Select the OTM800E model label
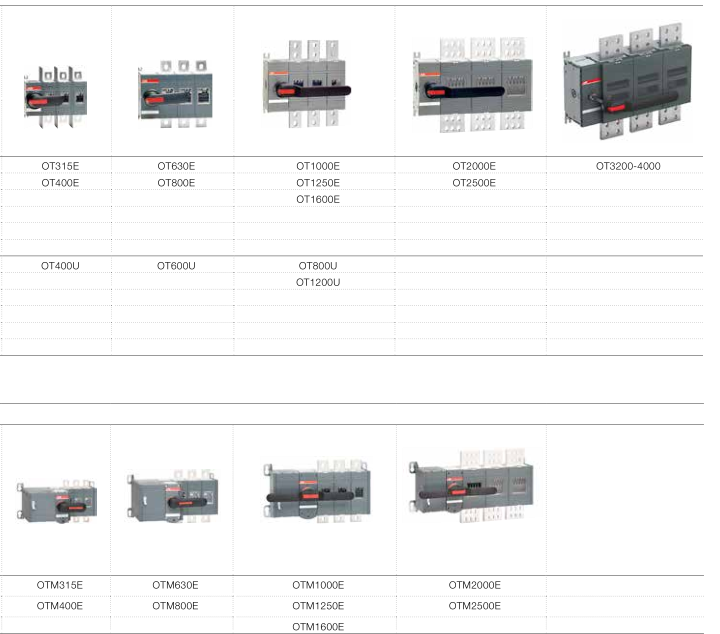This screenshot has width=720, height=634. point(175,606)
